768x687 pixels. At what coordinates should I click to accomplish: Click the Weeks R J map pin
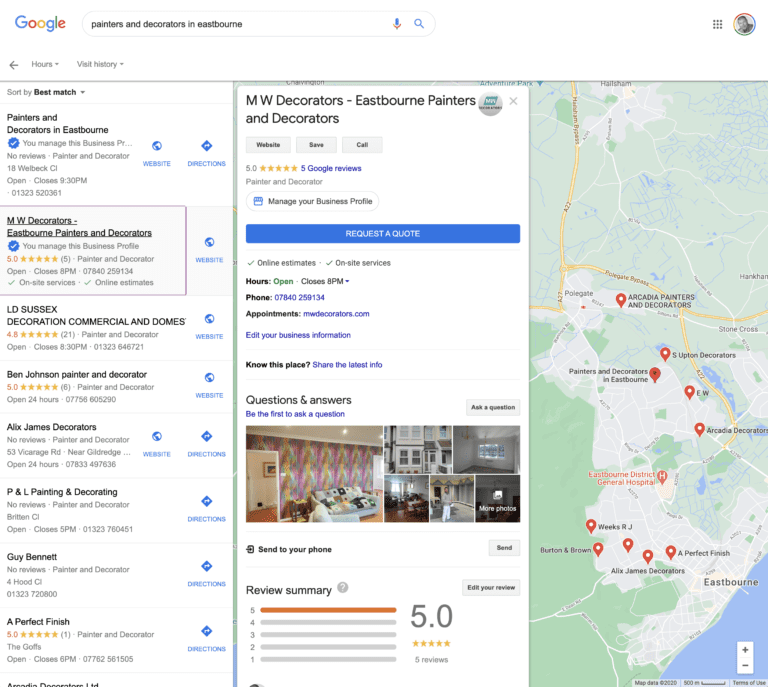tap(591, 526)
